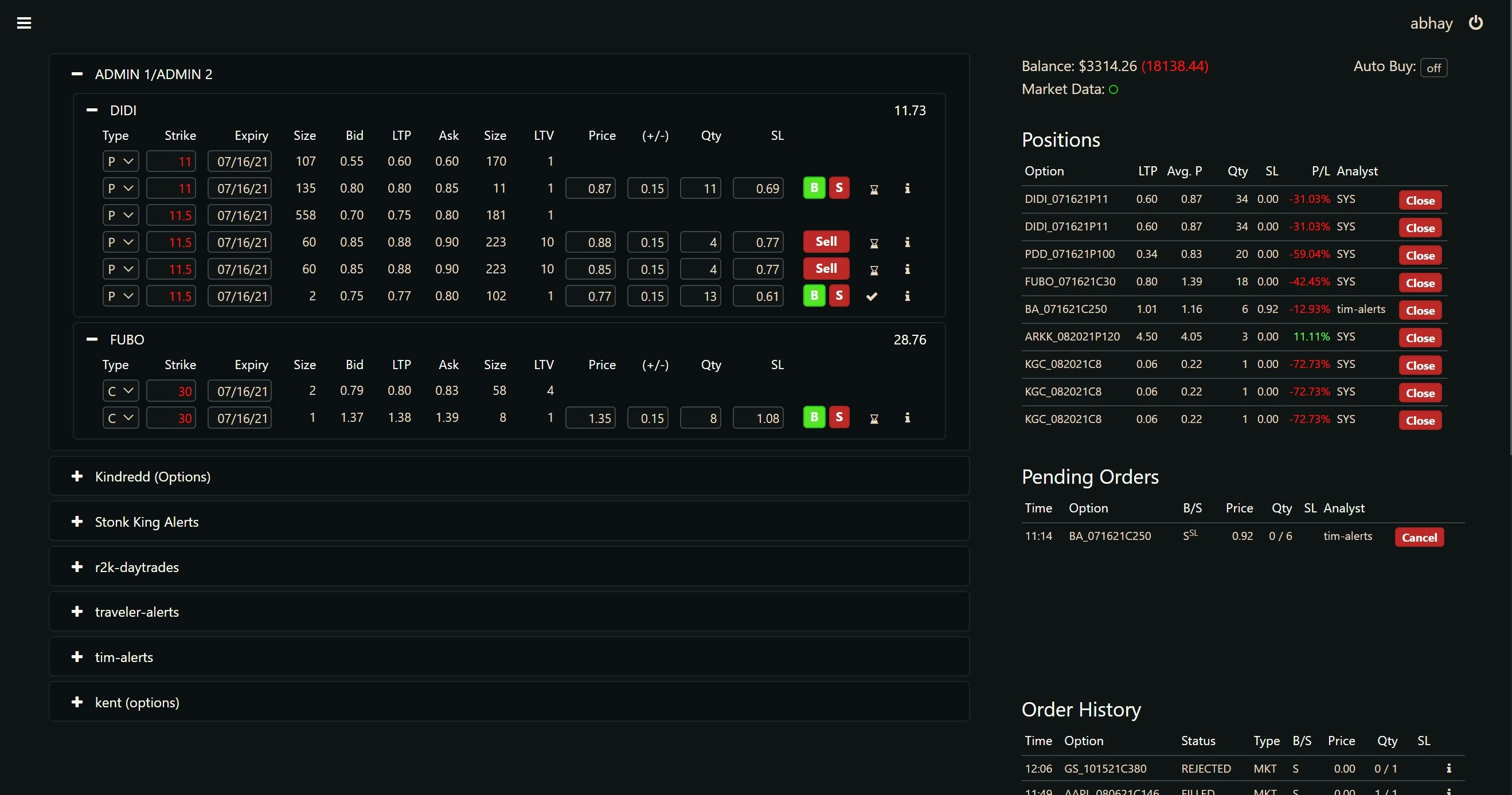1512x795 pixels.
Task: Open Type dropdown on first DIDI row
Action: click(120, 161)
